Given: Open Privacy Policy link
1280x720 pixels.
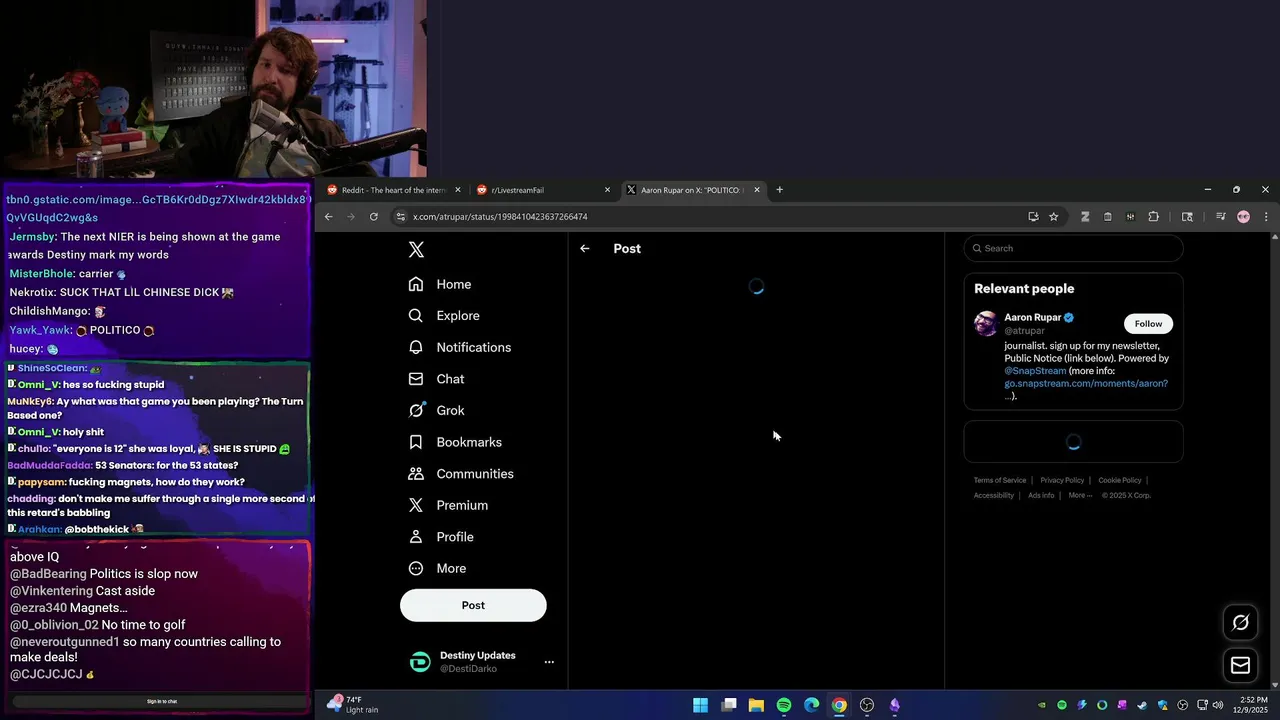Looking at the screenshot, I should point(1062,480).
